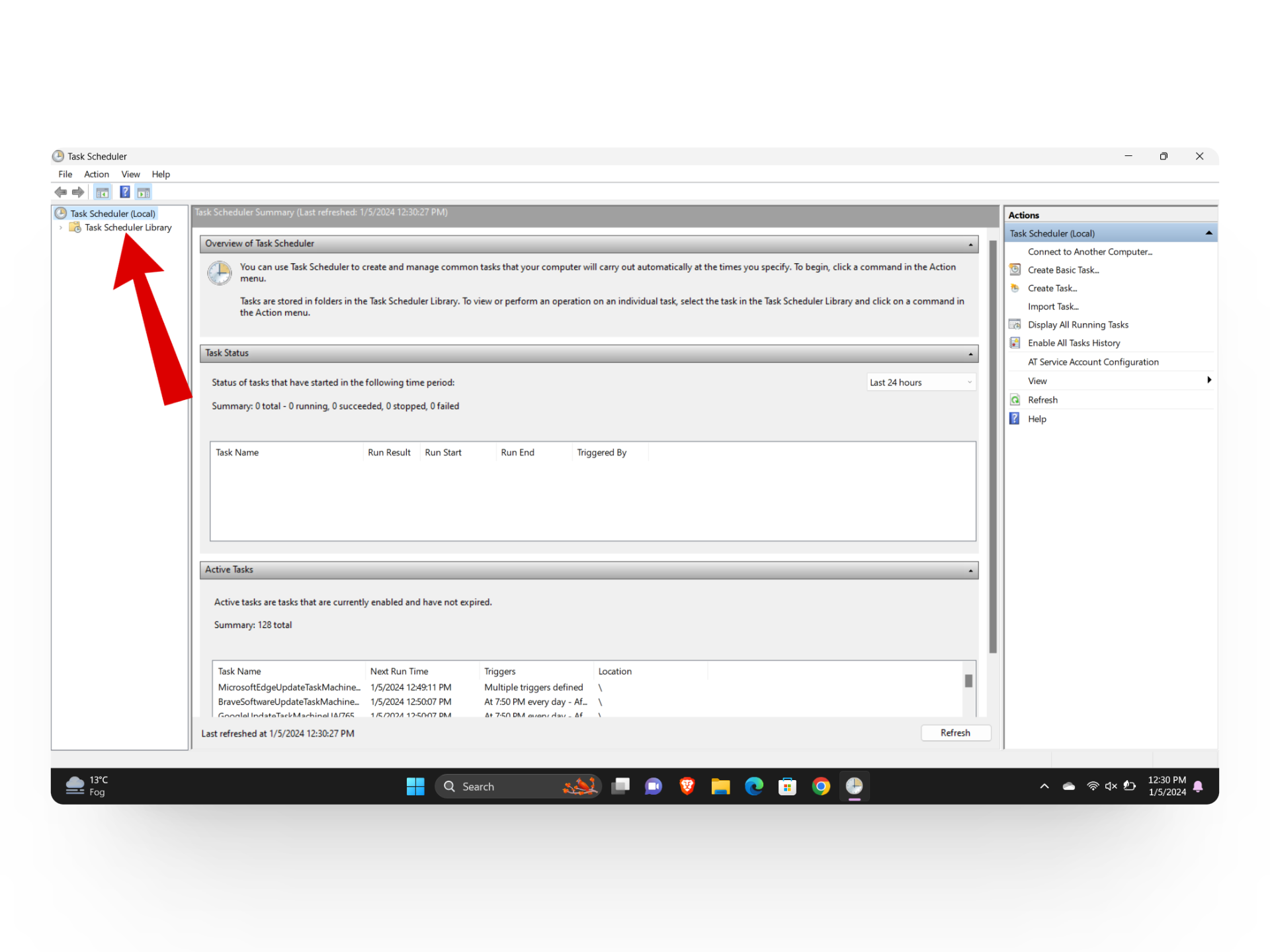Click Display All Running Tasks action
Viewport: 1270px width, 952px height.
[x=1078, y=325]
